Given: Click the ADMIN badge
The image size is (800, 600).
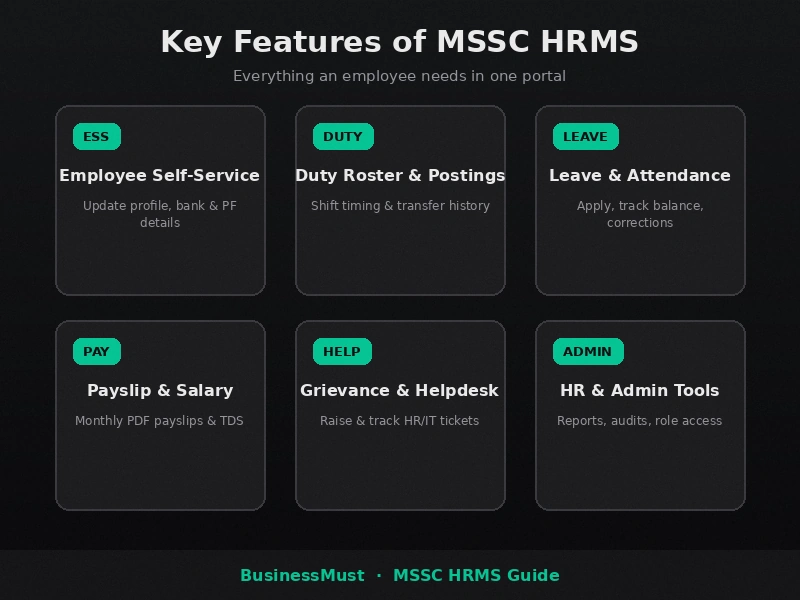Looking at the screenshot, I should point(588,352).
